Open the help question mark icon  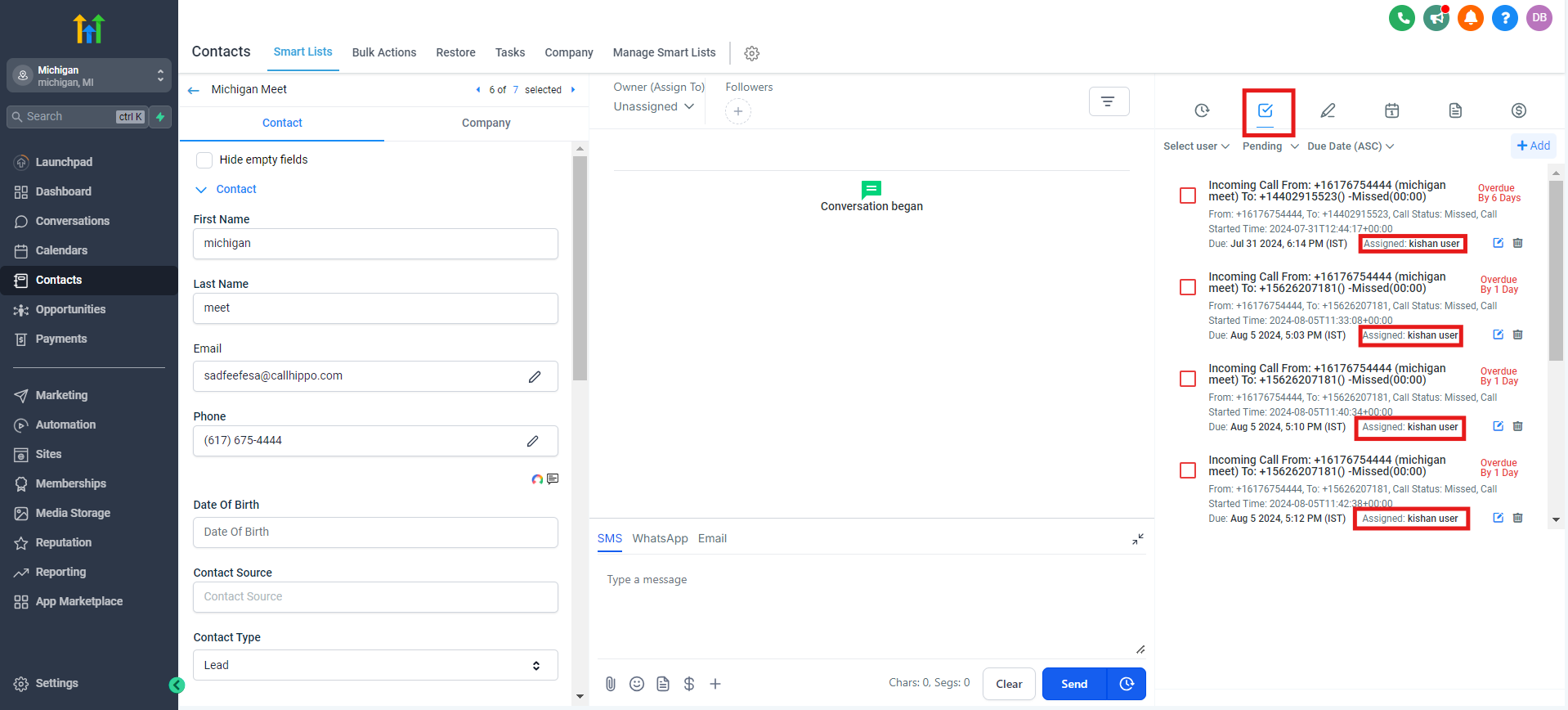[1504, 18]
